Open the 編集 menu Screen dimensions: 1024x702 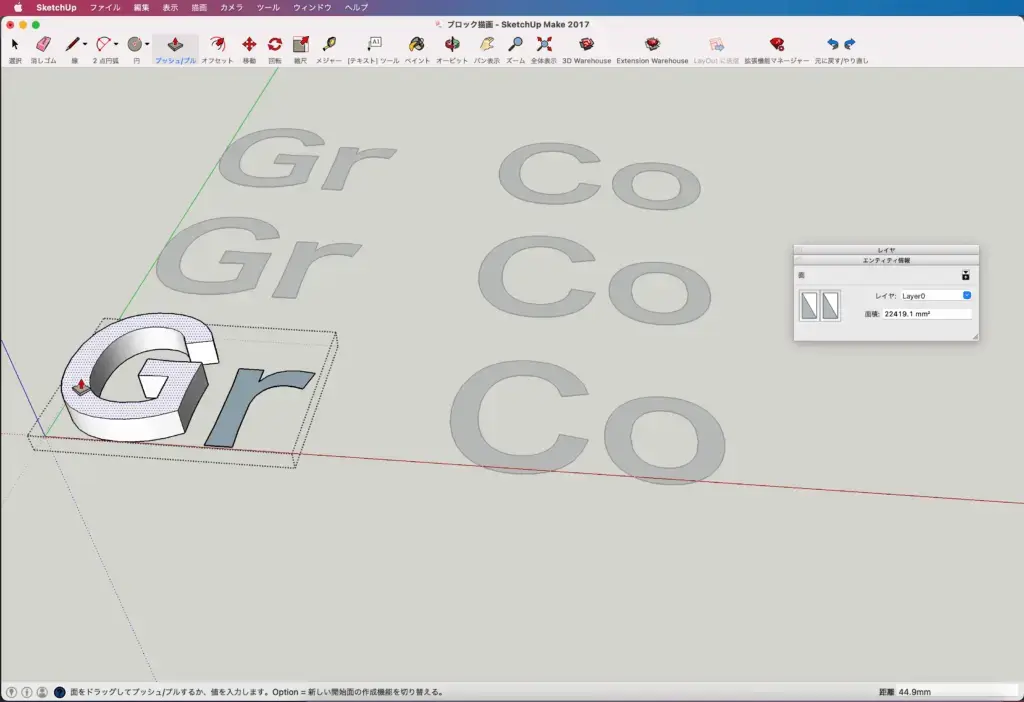141,7
